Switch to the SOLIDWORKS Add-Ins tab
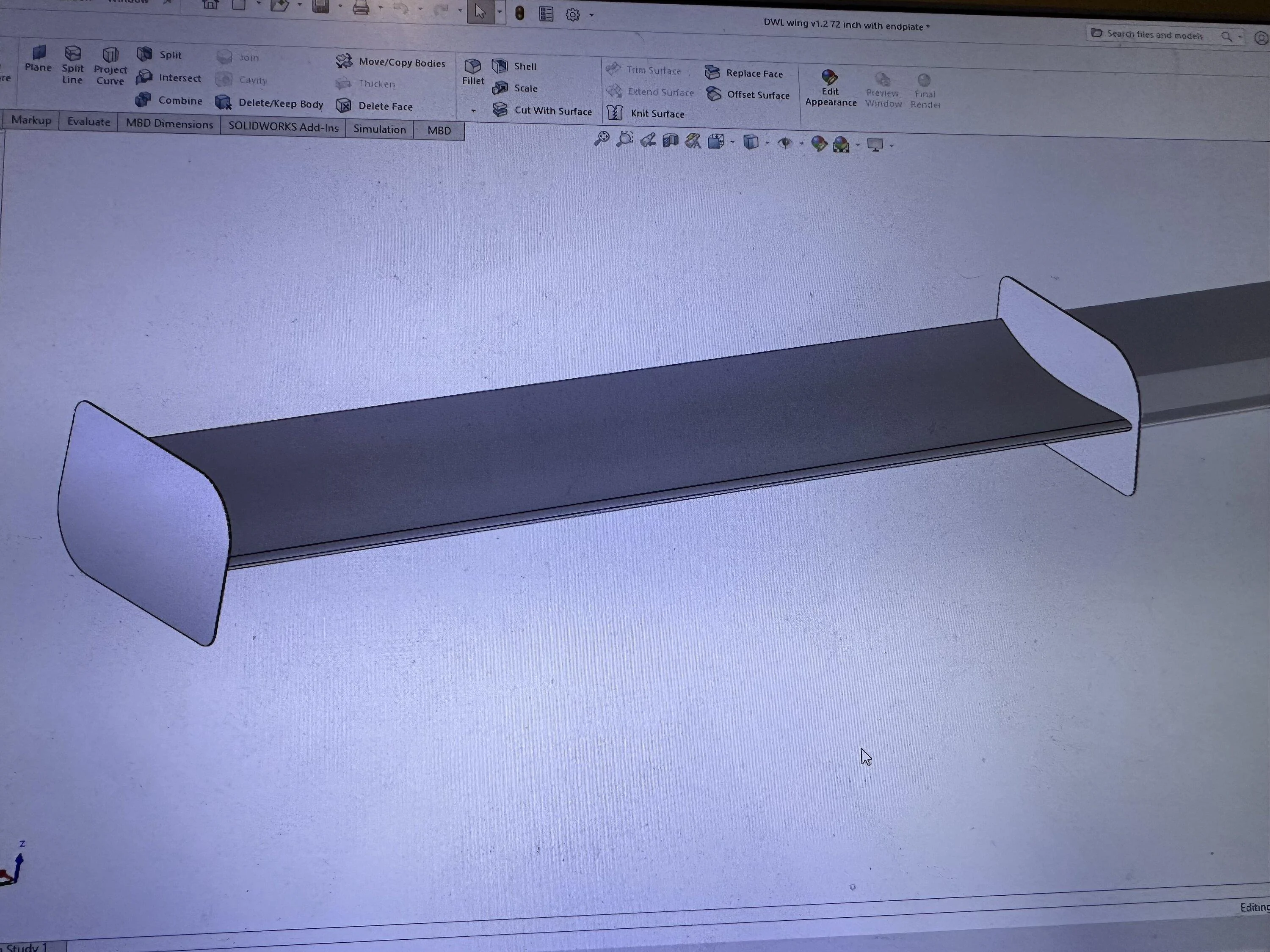This screenshot has height=952, width=1270. [x=284, y=127]
